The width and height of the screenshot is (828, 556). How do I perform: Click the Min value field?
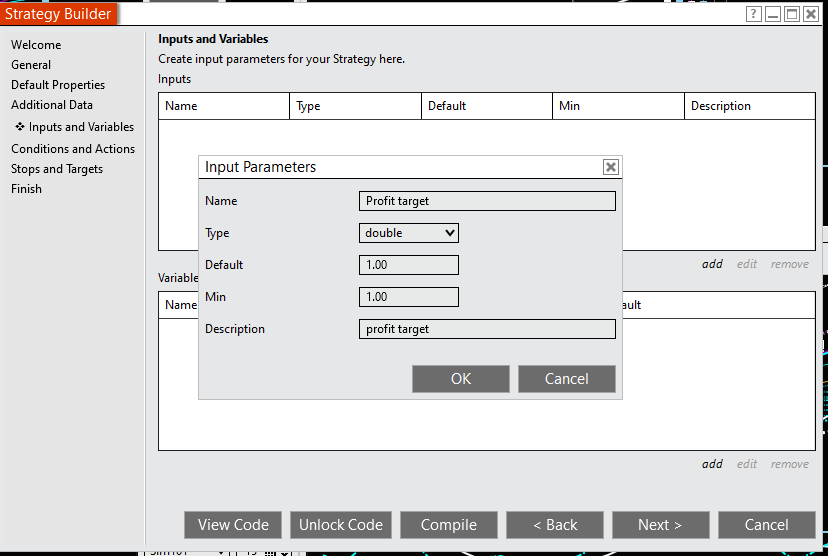pyautogui.click(x=409, y=297)
